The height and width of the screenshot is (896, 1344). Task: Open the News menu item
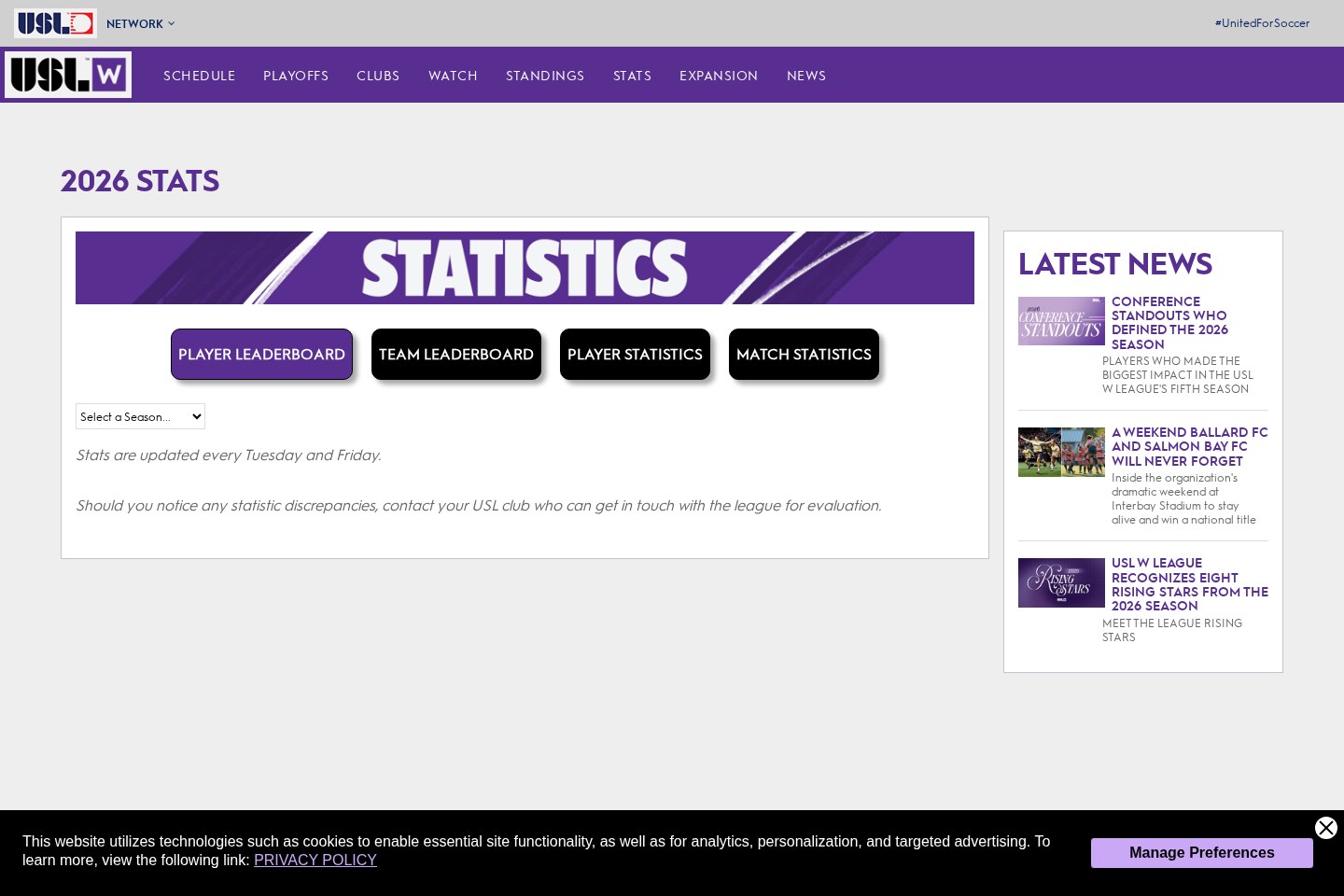(806, 76)
